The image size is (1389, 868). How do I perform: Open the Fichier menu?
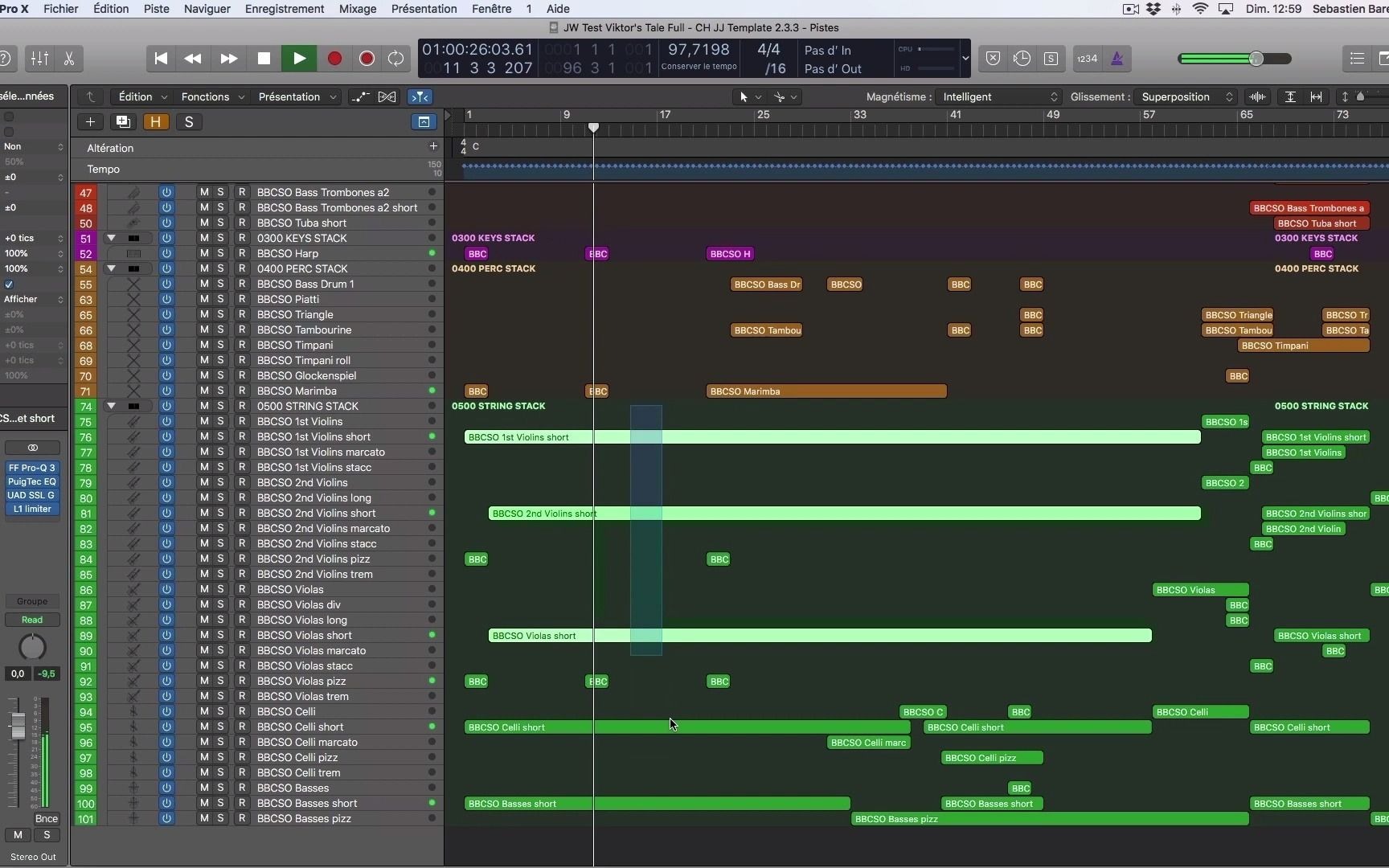pyautogui.click(x=61, y=9)
